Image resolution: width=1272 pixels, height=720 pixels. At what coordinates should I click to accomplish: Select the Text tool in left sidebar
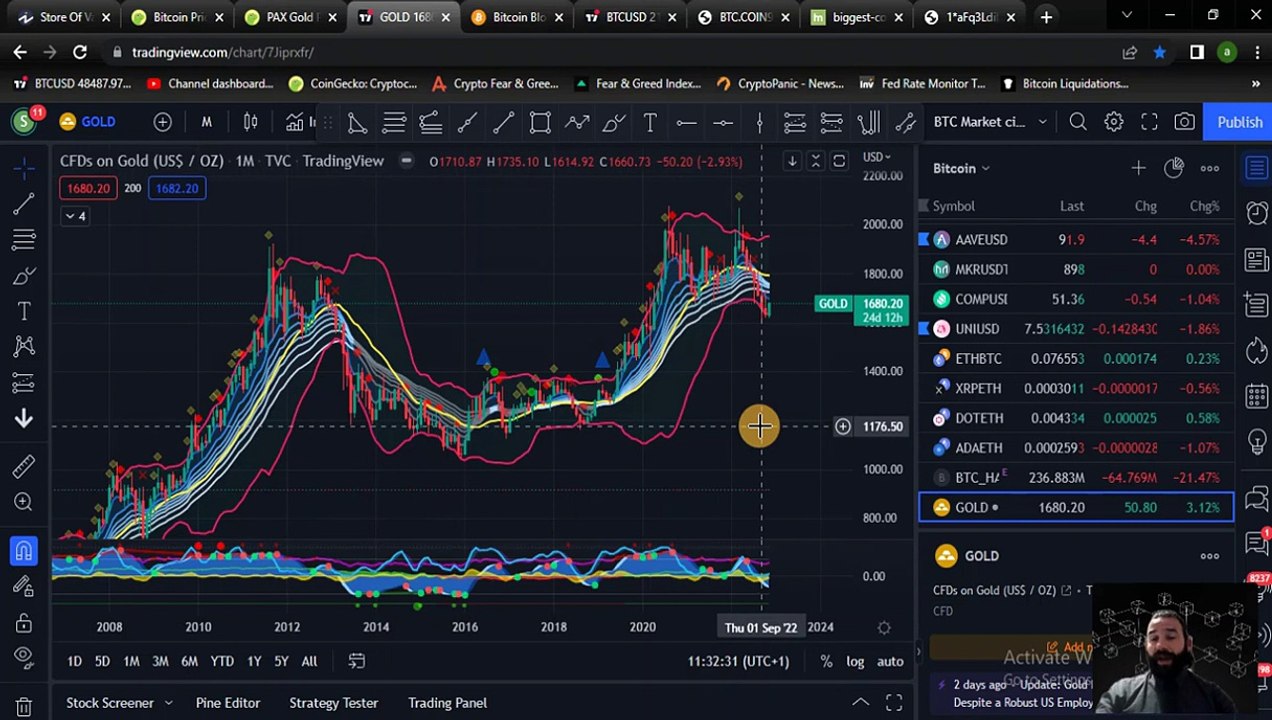pos(24,312)
